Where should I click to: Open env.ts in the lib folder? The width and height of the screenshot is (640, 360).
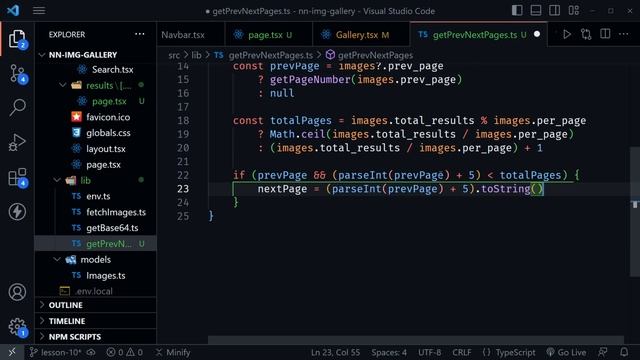pyautogui.click(x=98, y=196)
